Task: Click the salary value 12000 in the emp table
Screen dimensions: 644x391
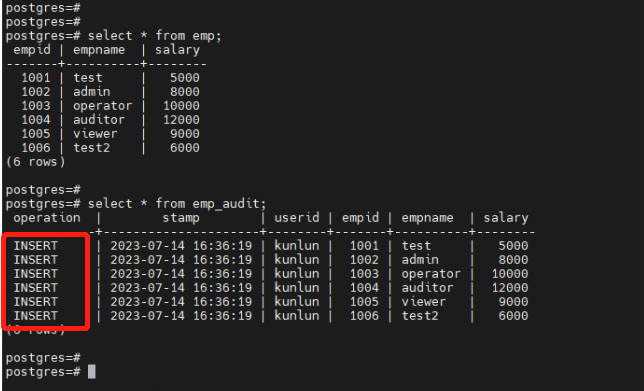Action: (x=181, y=120)
